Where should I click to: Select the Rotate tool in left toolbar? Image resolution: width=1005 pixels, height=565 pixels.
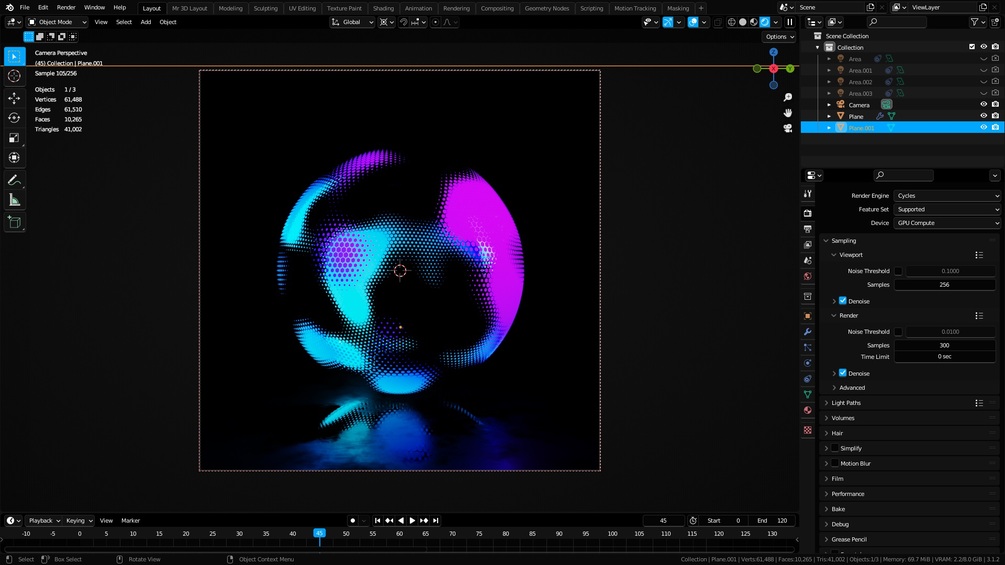pos(14,118)
